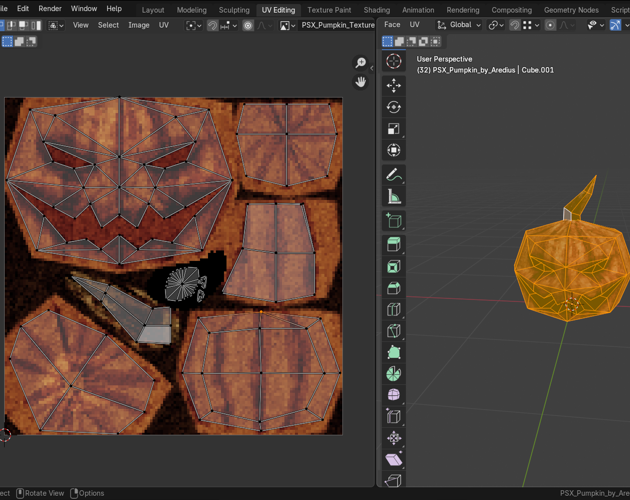Image resolution: width=630 pixels, height=500 pixels.
Task: Click the 2D cursor in UV editor corner
Action: (5, 435)
